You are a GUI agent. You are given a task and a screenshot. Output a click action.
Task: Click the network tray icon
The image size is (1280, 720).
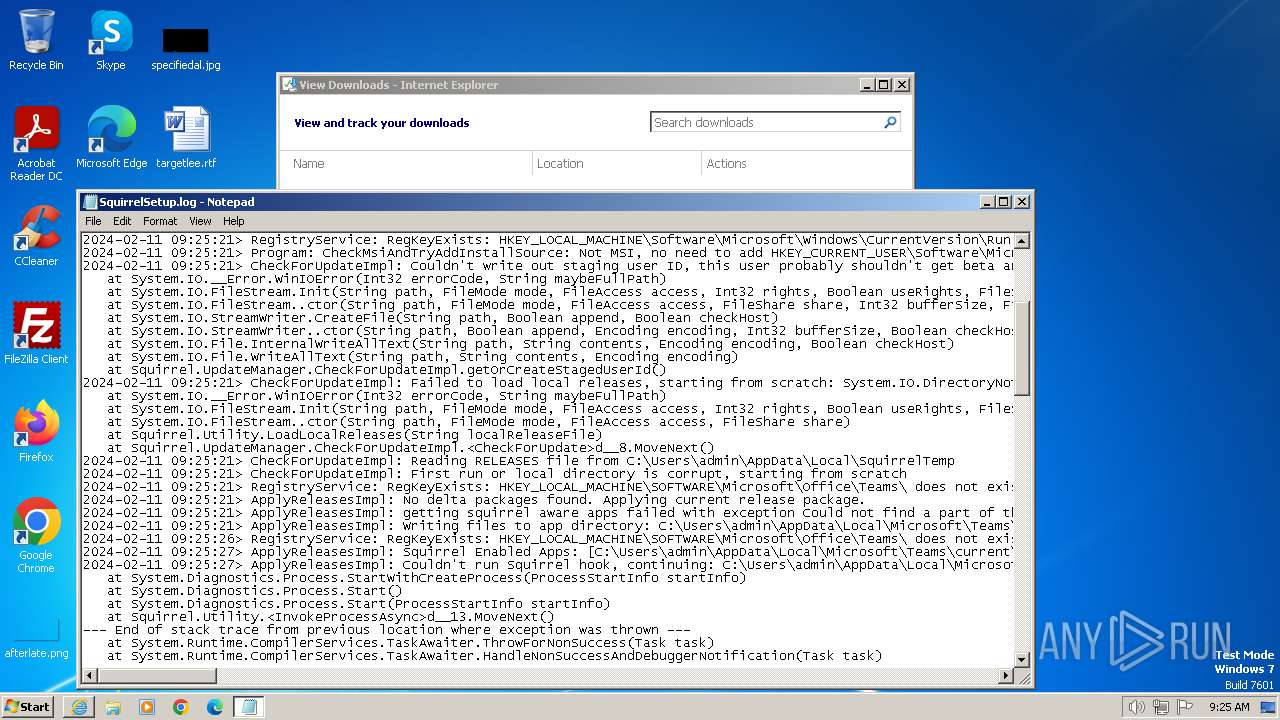pos(1161,707)
